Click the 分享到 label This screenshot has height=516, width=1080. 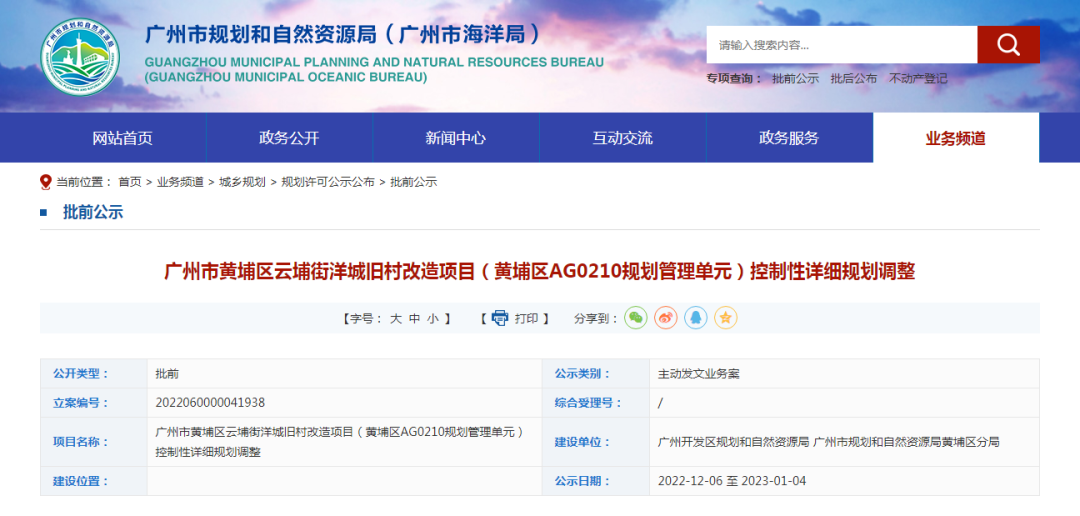click(596, 318)
